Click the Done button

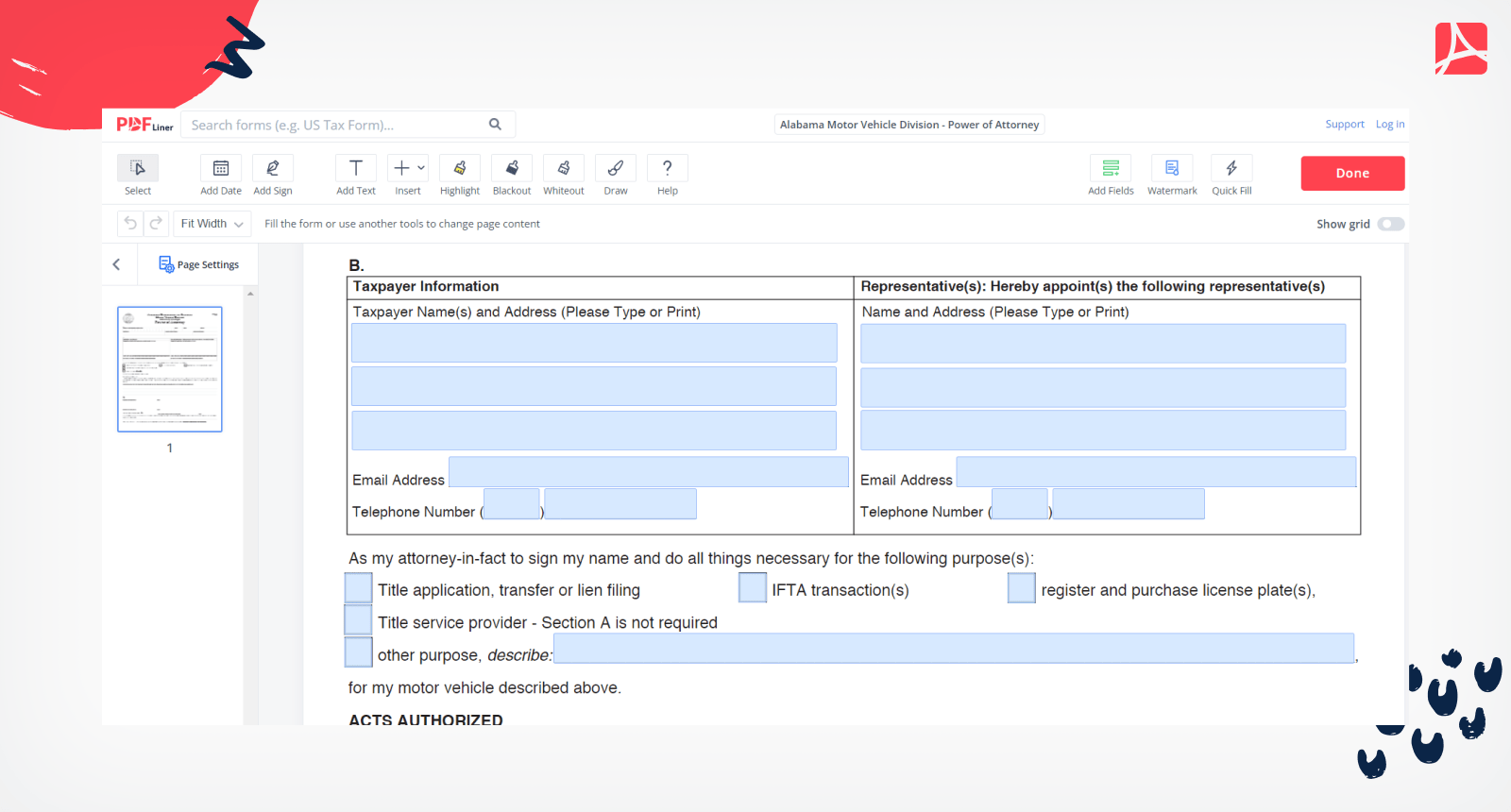pos(1352,174)
